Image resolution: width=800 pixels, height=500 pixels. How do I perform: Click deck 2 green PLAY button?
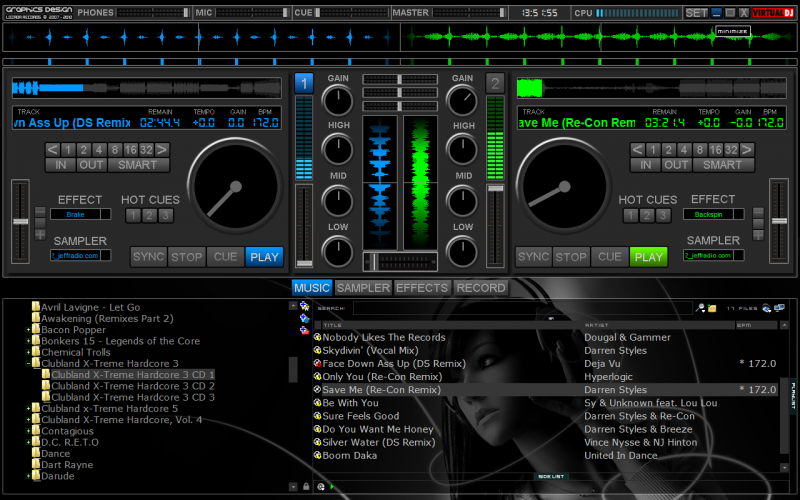tap(648, 257)
